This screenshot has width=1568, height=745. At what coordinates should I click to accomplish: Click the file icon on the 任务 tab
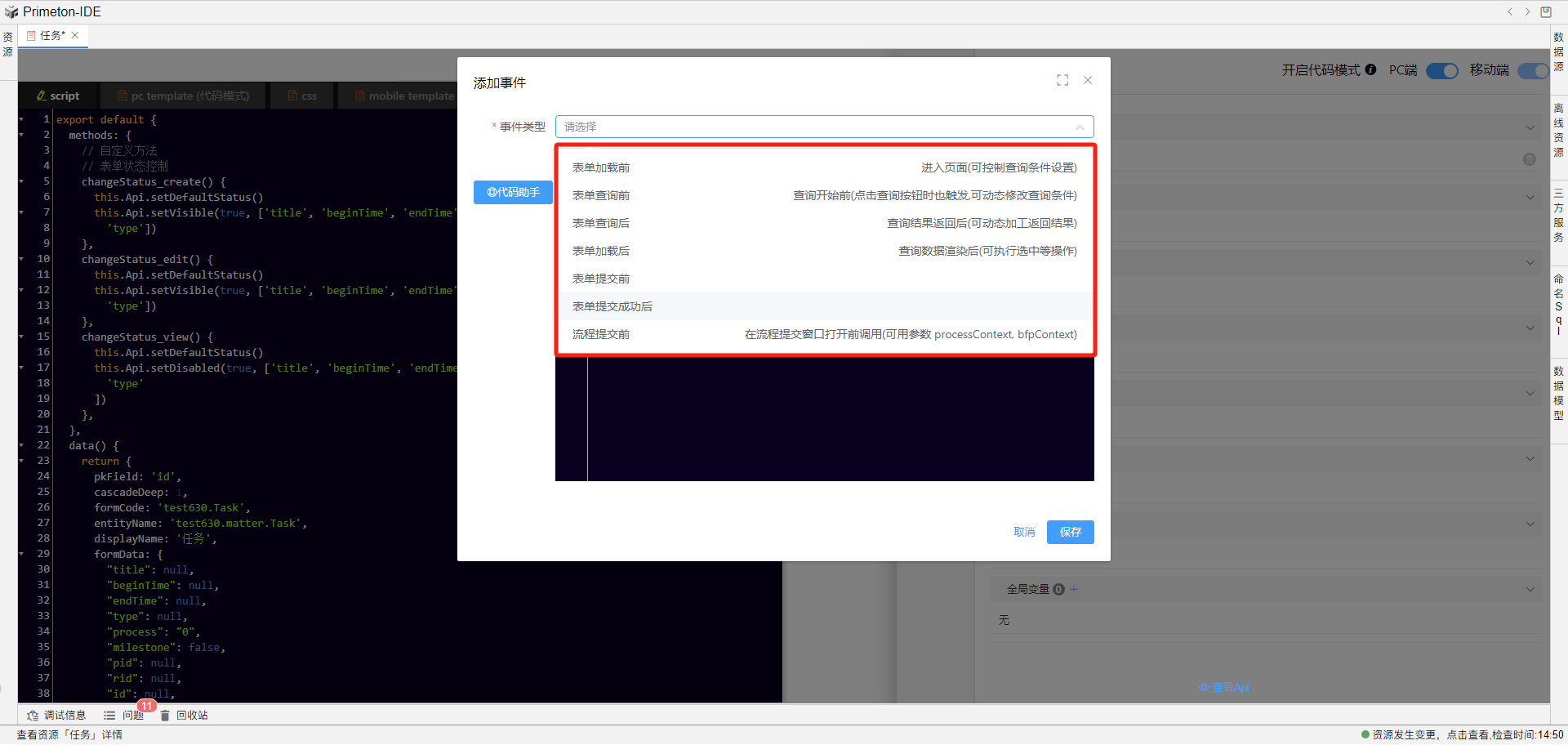point(31,36)
